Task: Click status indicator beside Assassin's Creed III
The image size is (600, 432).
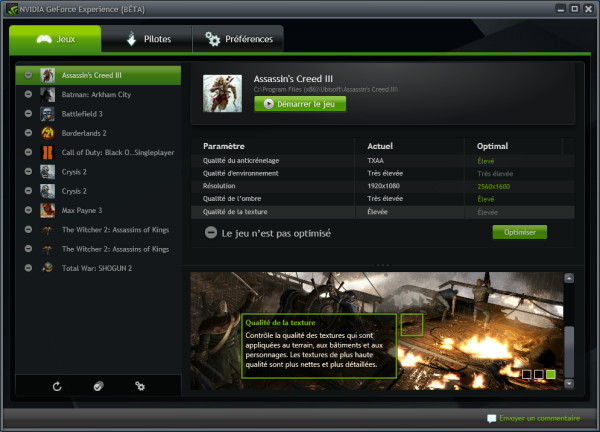Action: (x=28, y=75)
